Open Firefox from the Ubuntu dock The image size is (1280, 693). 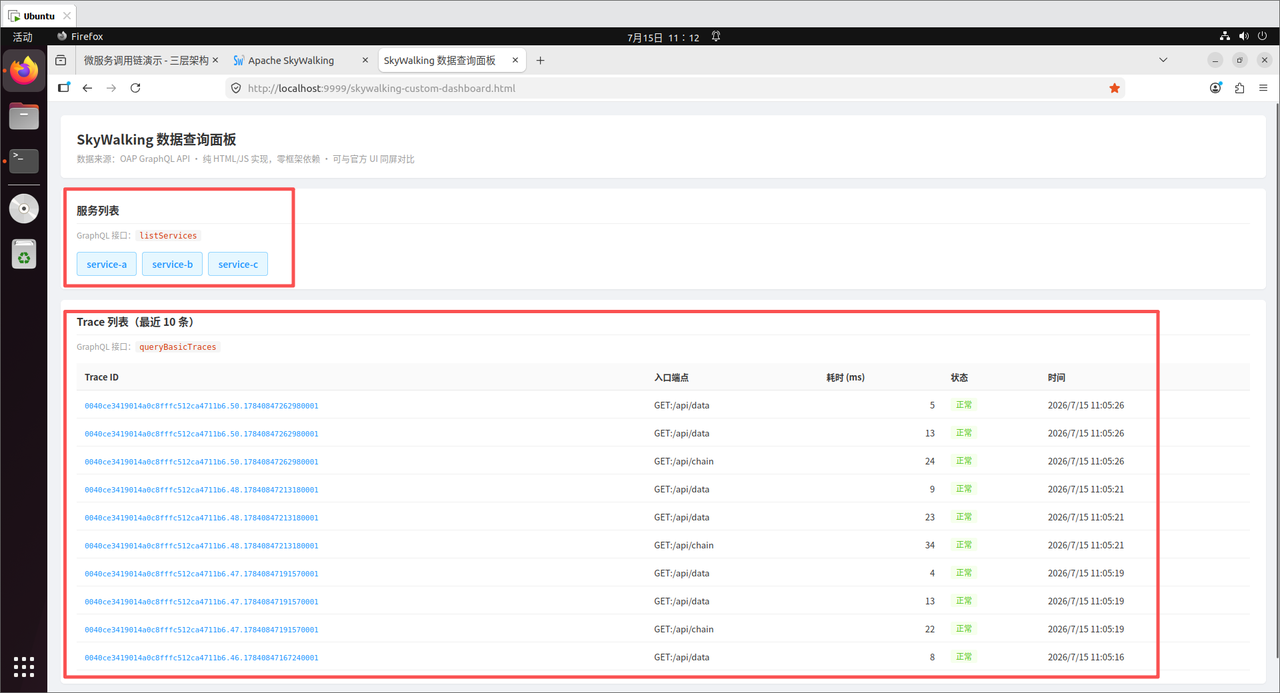tap(24, 72)
